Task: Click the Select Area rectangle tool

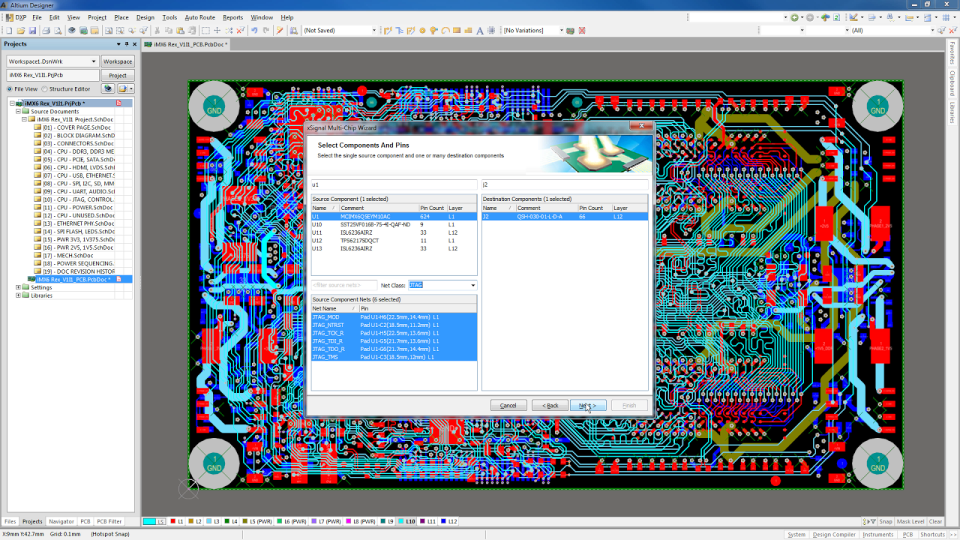Action: [206, 30]
